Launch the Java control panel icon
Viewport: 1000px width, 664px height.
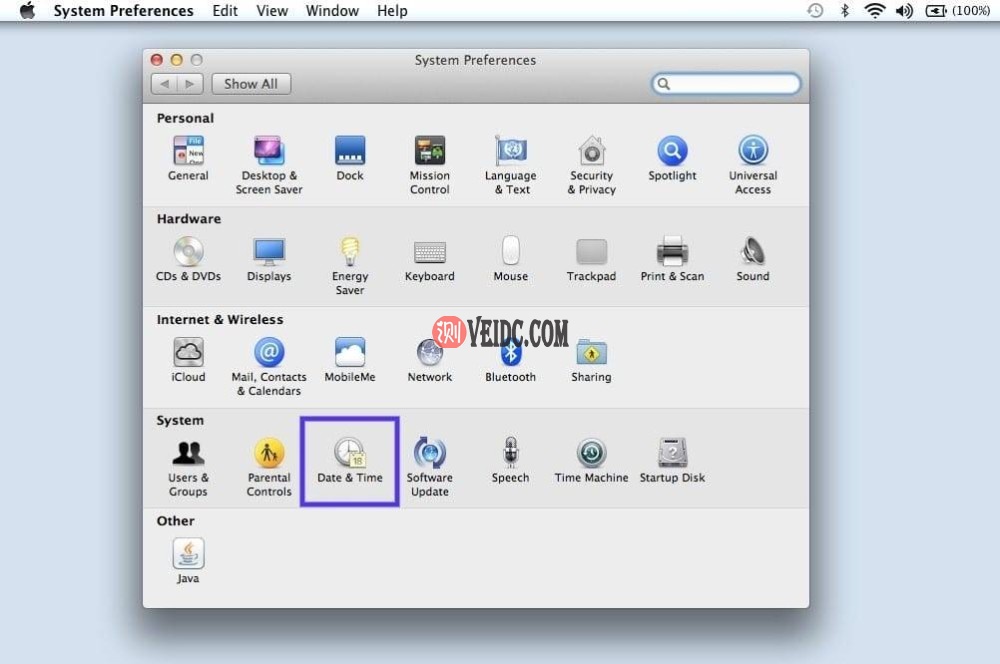tap(188, 555)
